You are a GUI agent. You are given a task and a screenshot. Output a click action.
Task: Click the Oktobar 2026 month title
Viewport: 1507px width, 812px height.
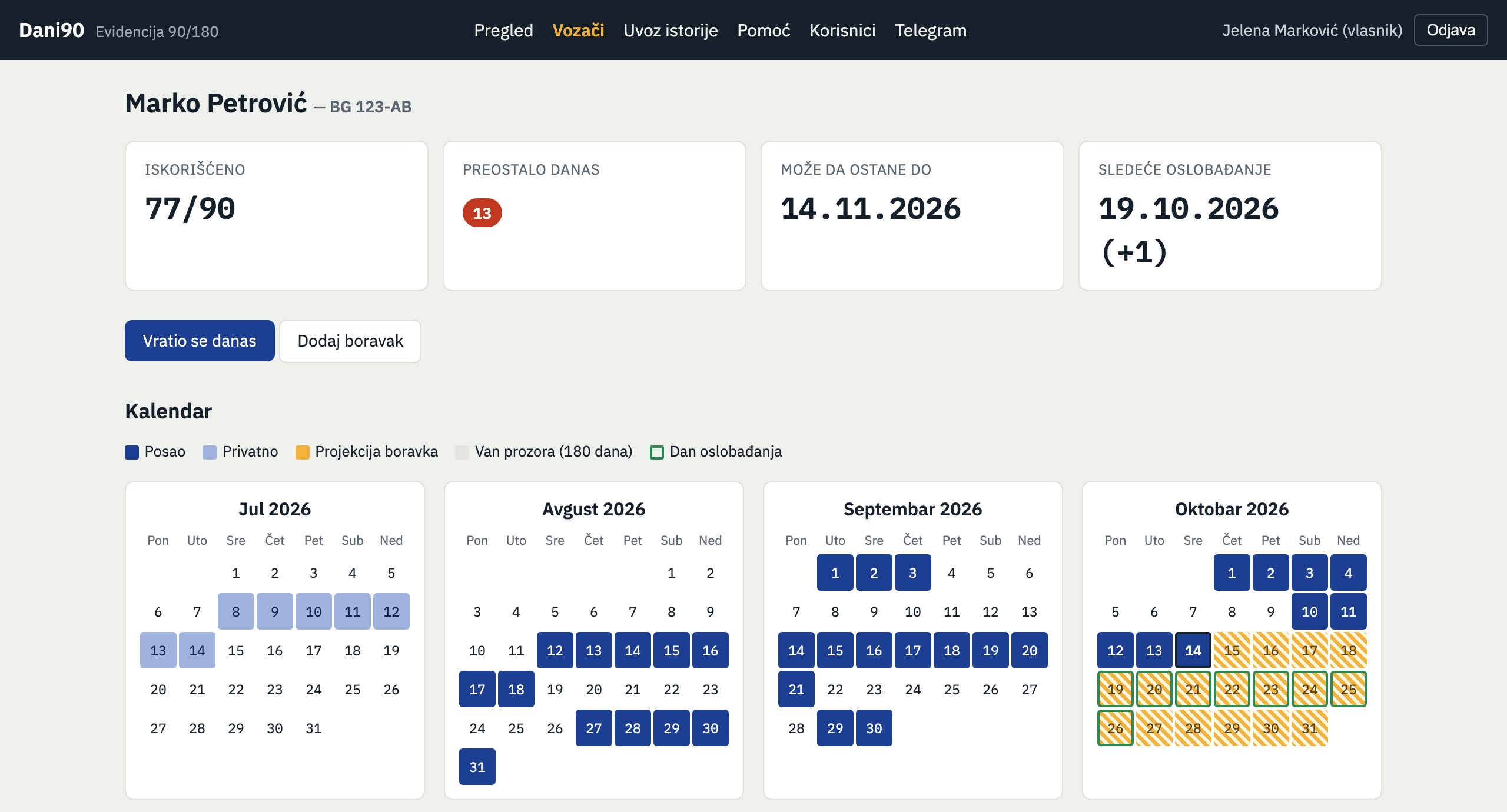1232,509
